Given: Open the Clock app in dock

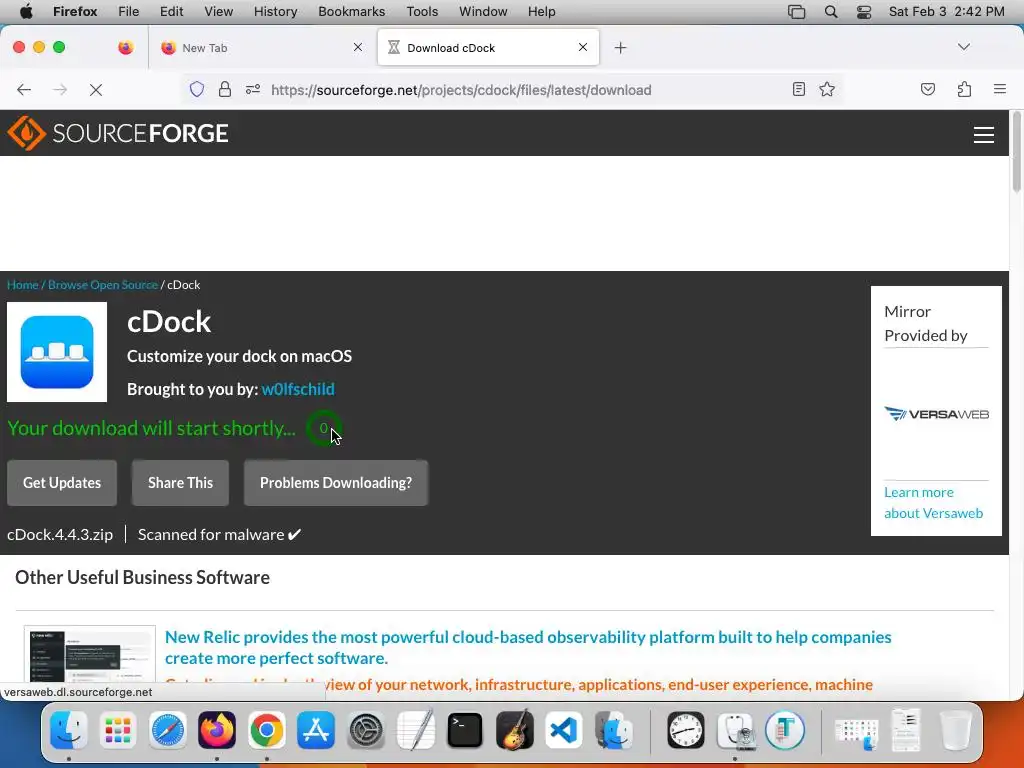Looking at the screenshot, I should [686, 729].
